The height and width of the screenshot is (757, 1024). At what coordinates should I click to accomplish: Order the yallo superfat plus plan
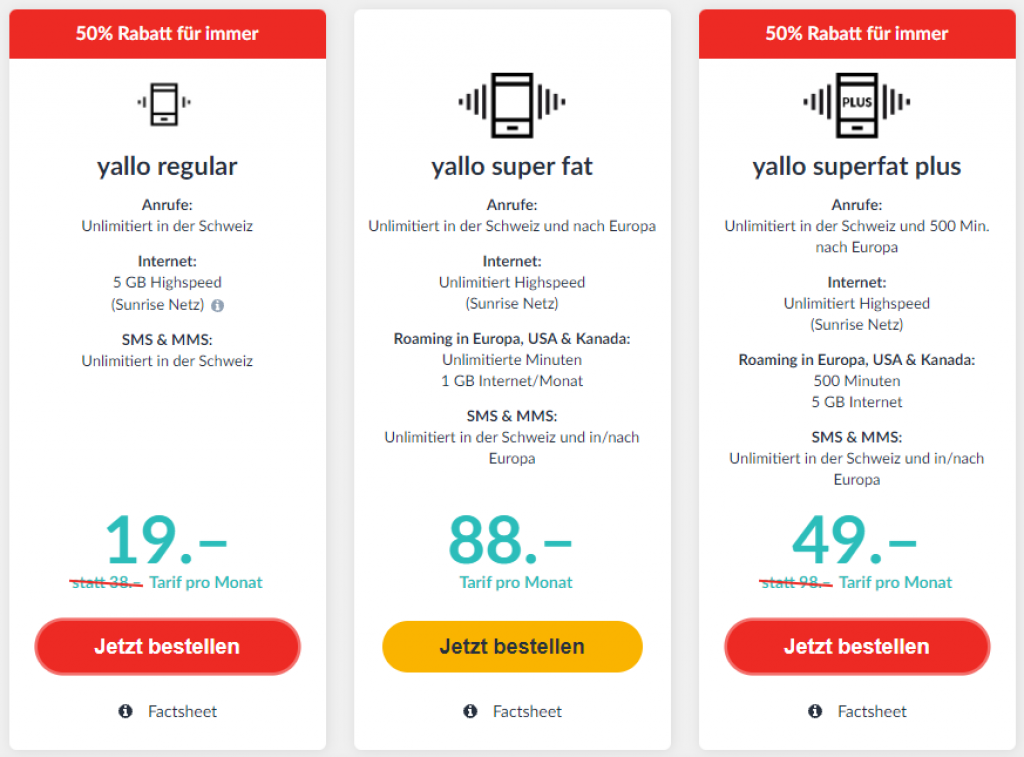857,646
